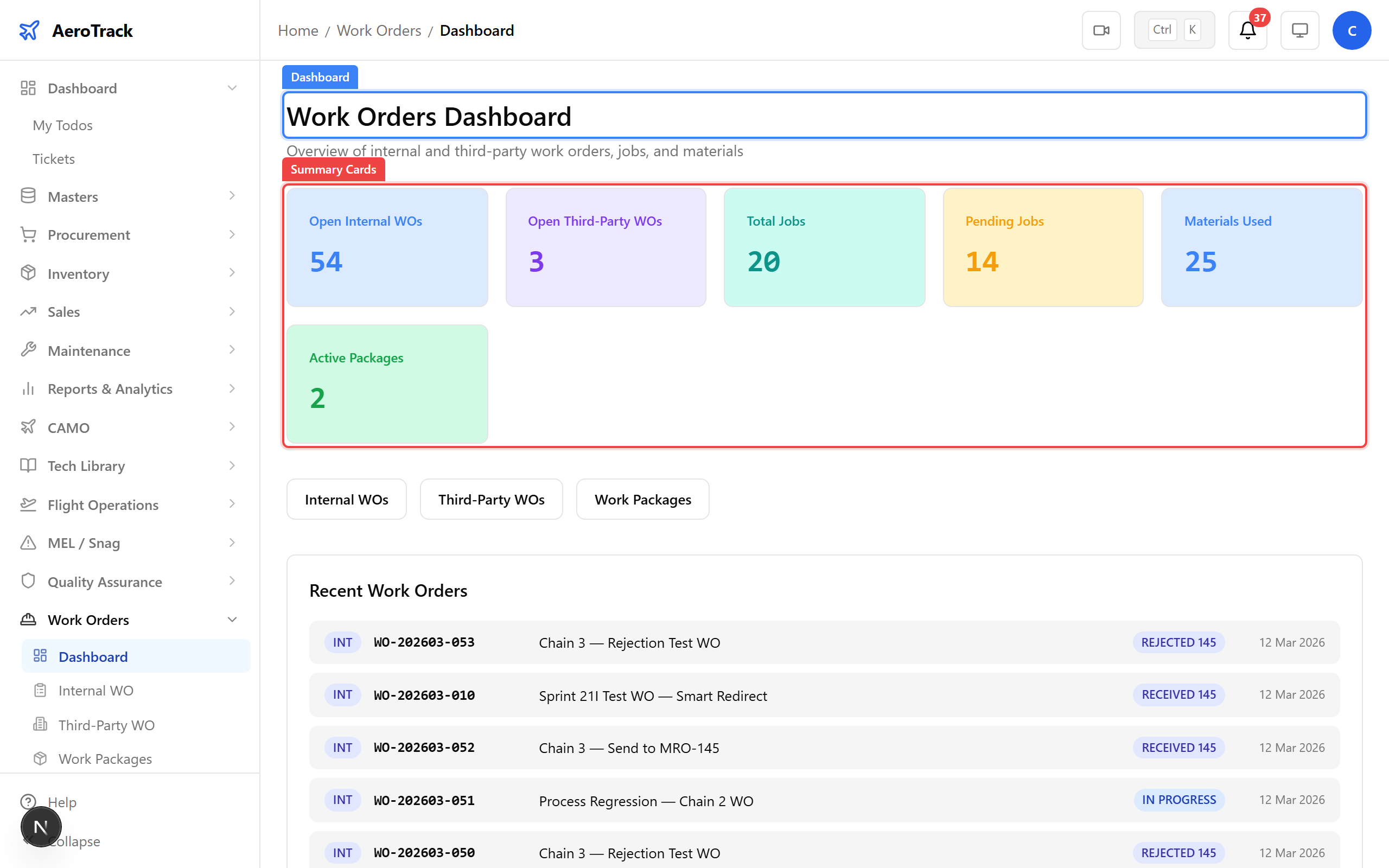Navigate to Home via the breadcrumb

point(297,30)
